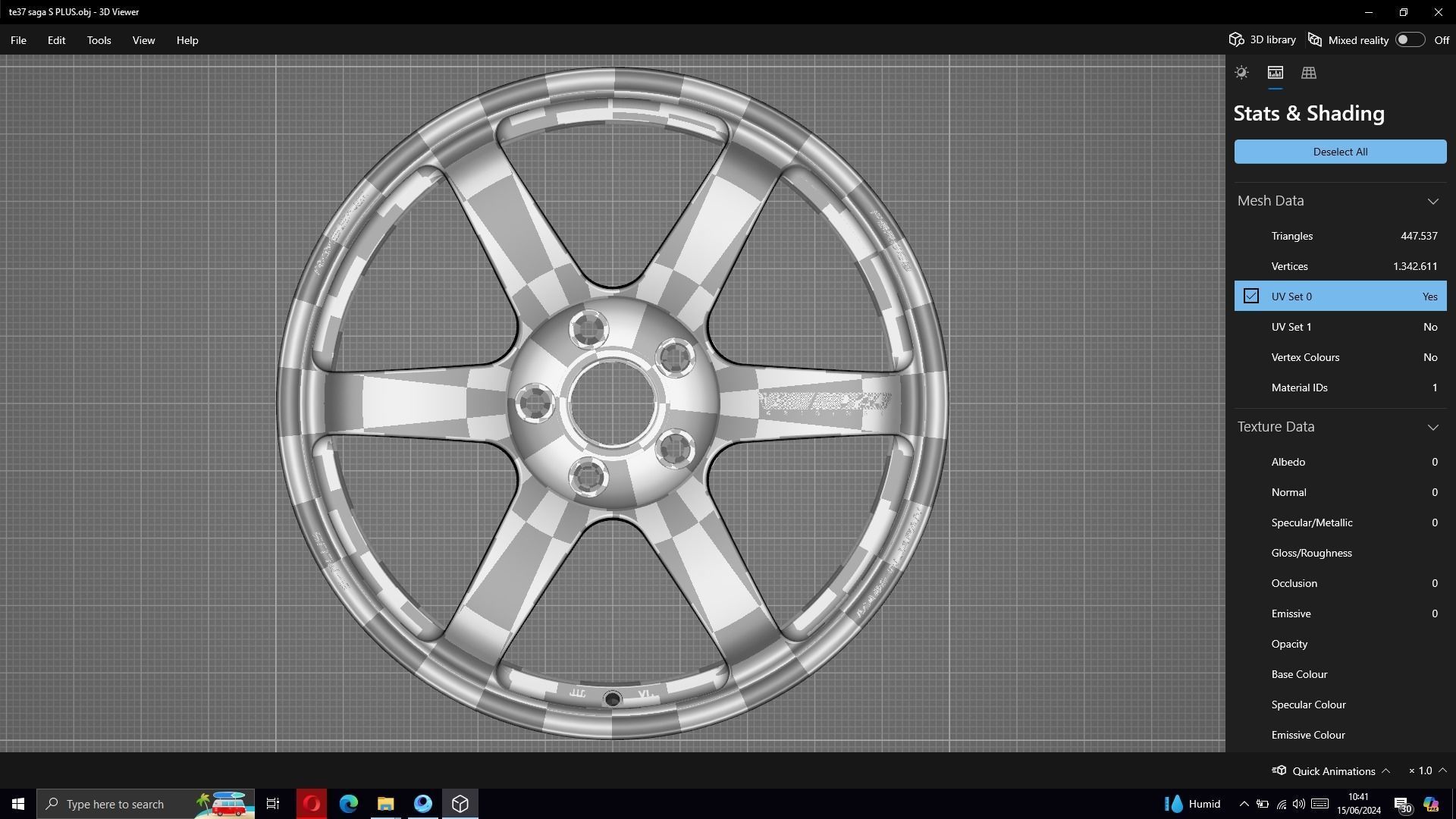Show hidden system tray icons
The image size is (1456, 819).
[x=1244, y=804]
